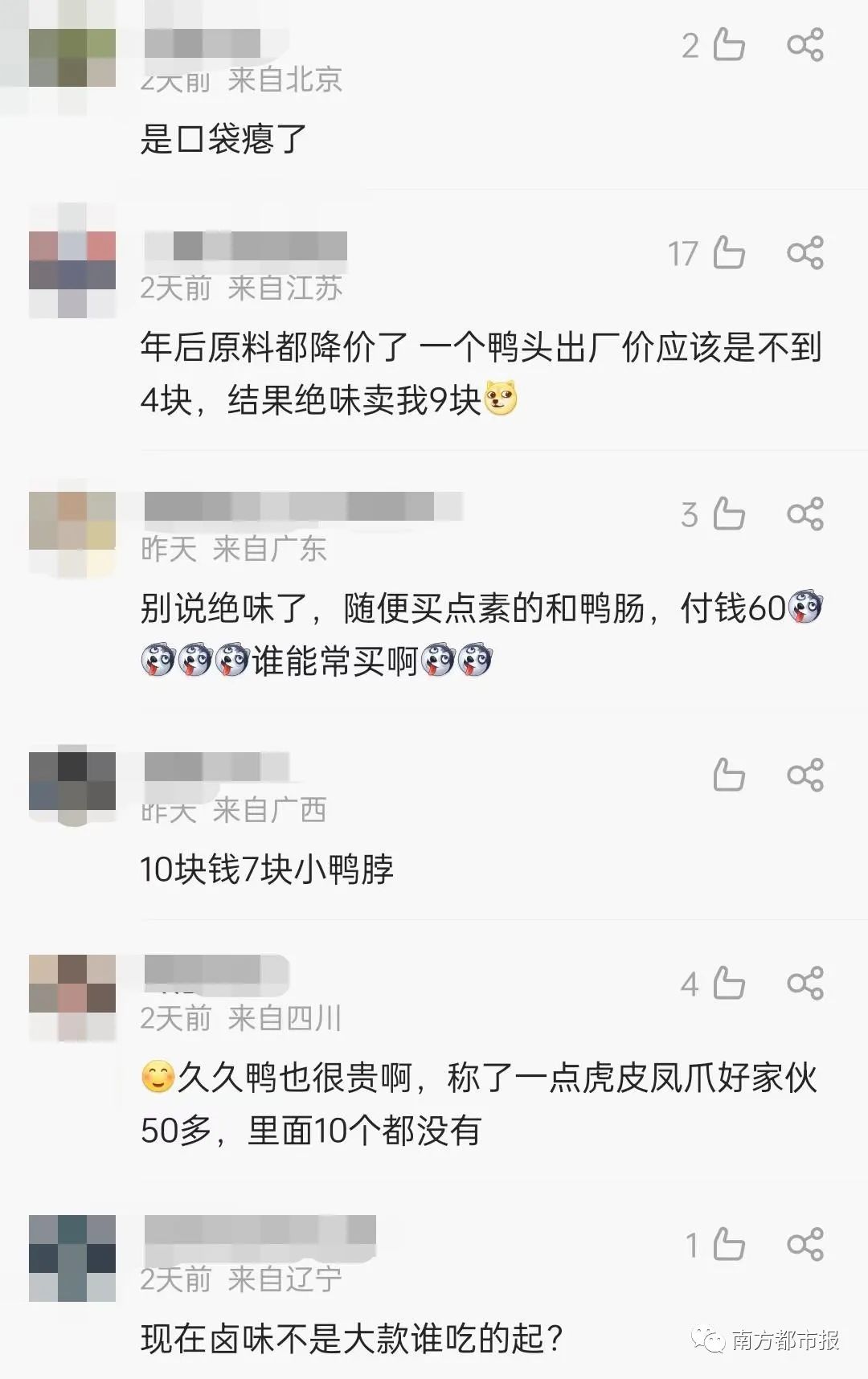Viewport: 868px width, 1379px height.
Task: Like the Sichuan comment with 4 likes
Action: tap(728, 984)
